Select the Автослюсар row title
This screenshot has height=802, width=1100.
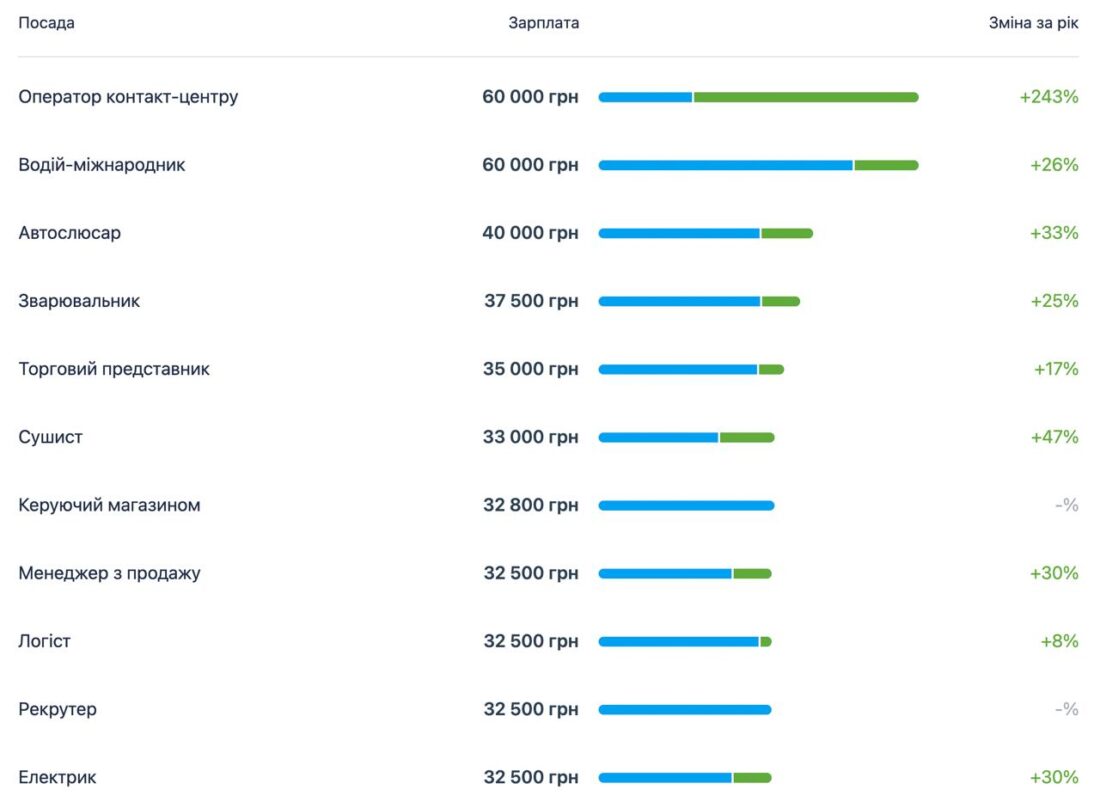(x=70, y=233)
